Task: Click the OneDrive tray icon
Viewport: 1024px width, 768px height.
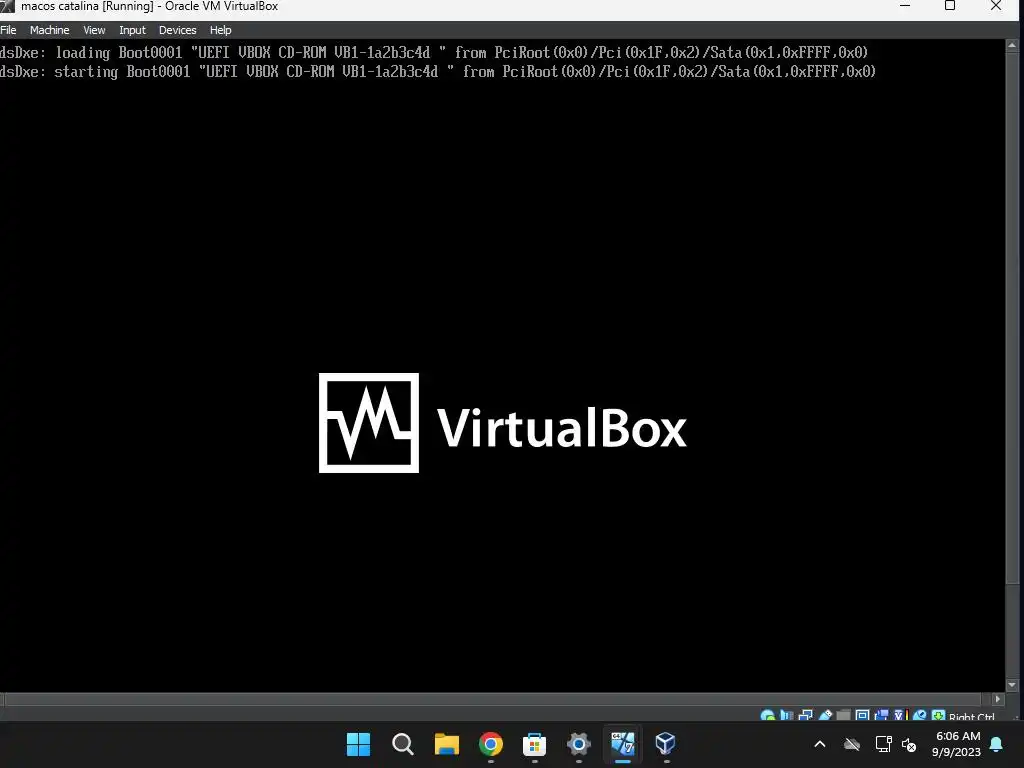Action: (852, 744)
